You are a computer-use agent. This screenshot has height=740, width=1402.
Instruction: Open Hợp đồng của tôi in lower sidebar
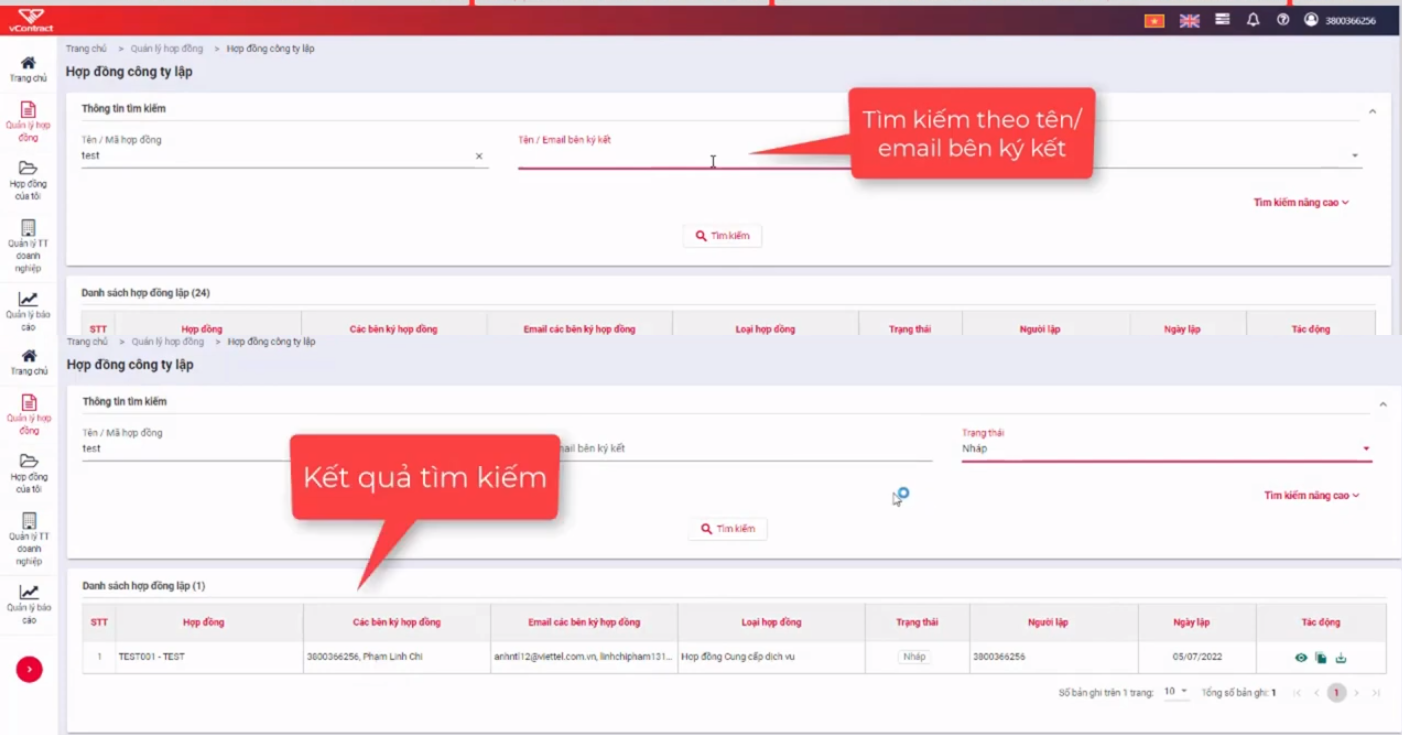tap(28, 473)
